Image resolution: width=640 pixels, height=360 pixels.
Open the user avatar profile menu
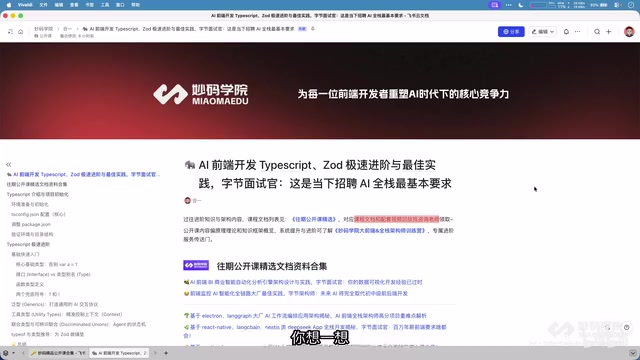tap(629, 31)
